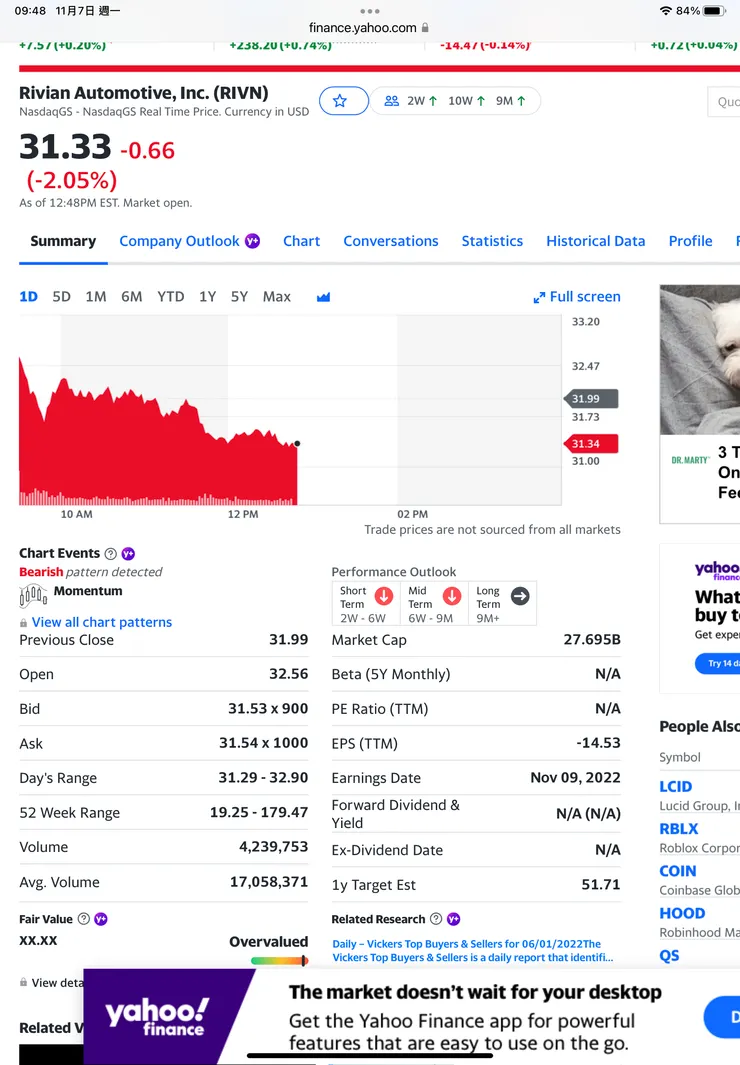Open LCID ticker link
This screenshot has width=740, height=1065.
click(676, 787)
